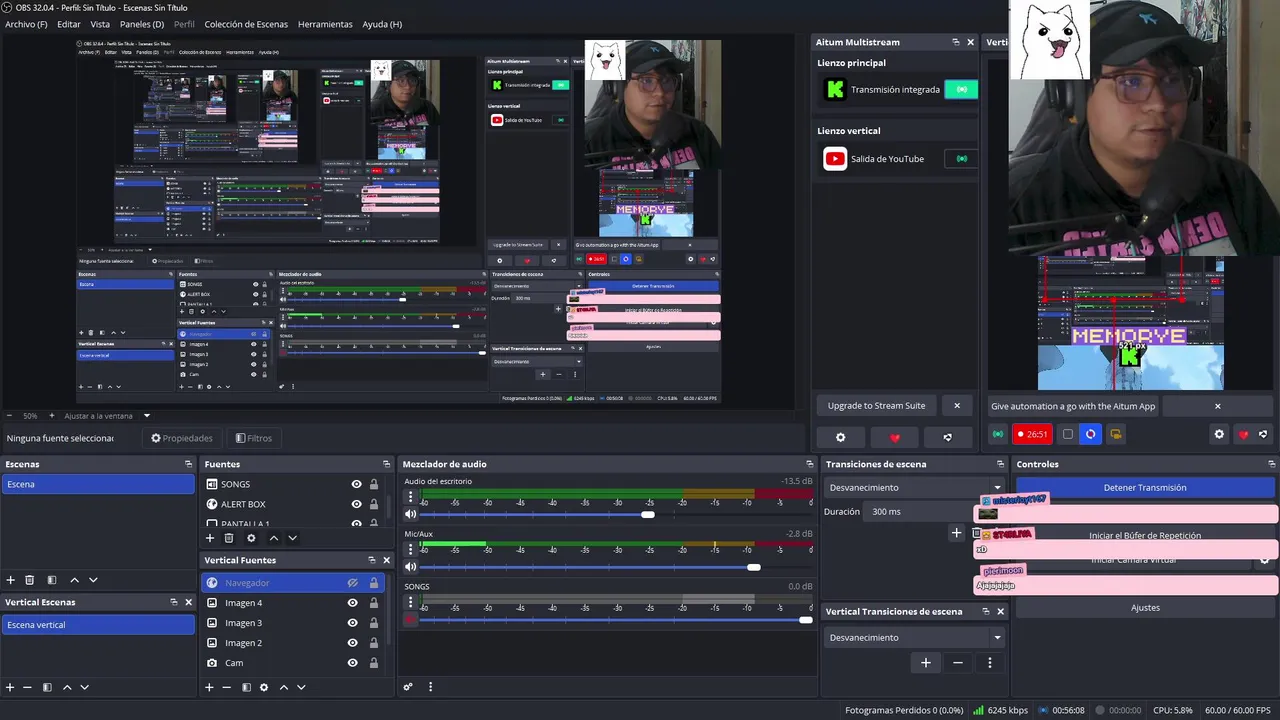
Task: Click Aitum Multistream settings gear
Action: [840, 437]
